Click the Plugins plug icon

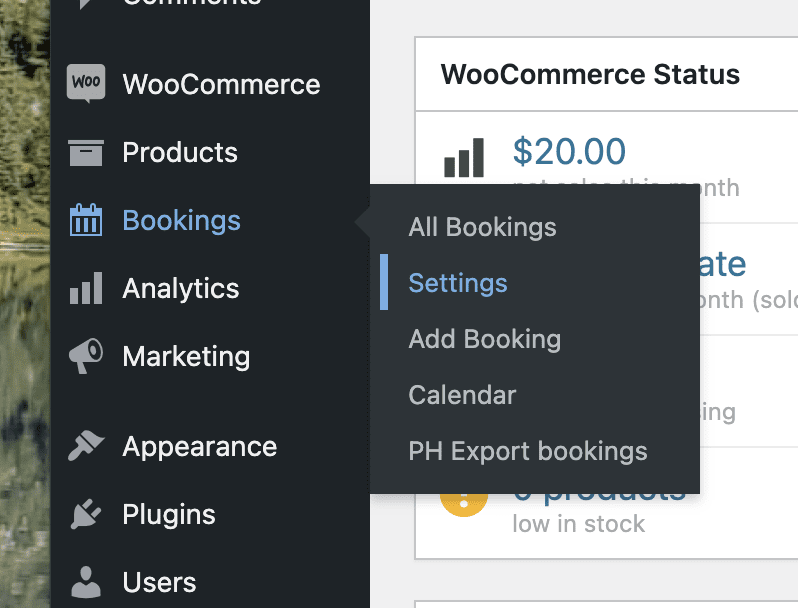pos(86,514)
